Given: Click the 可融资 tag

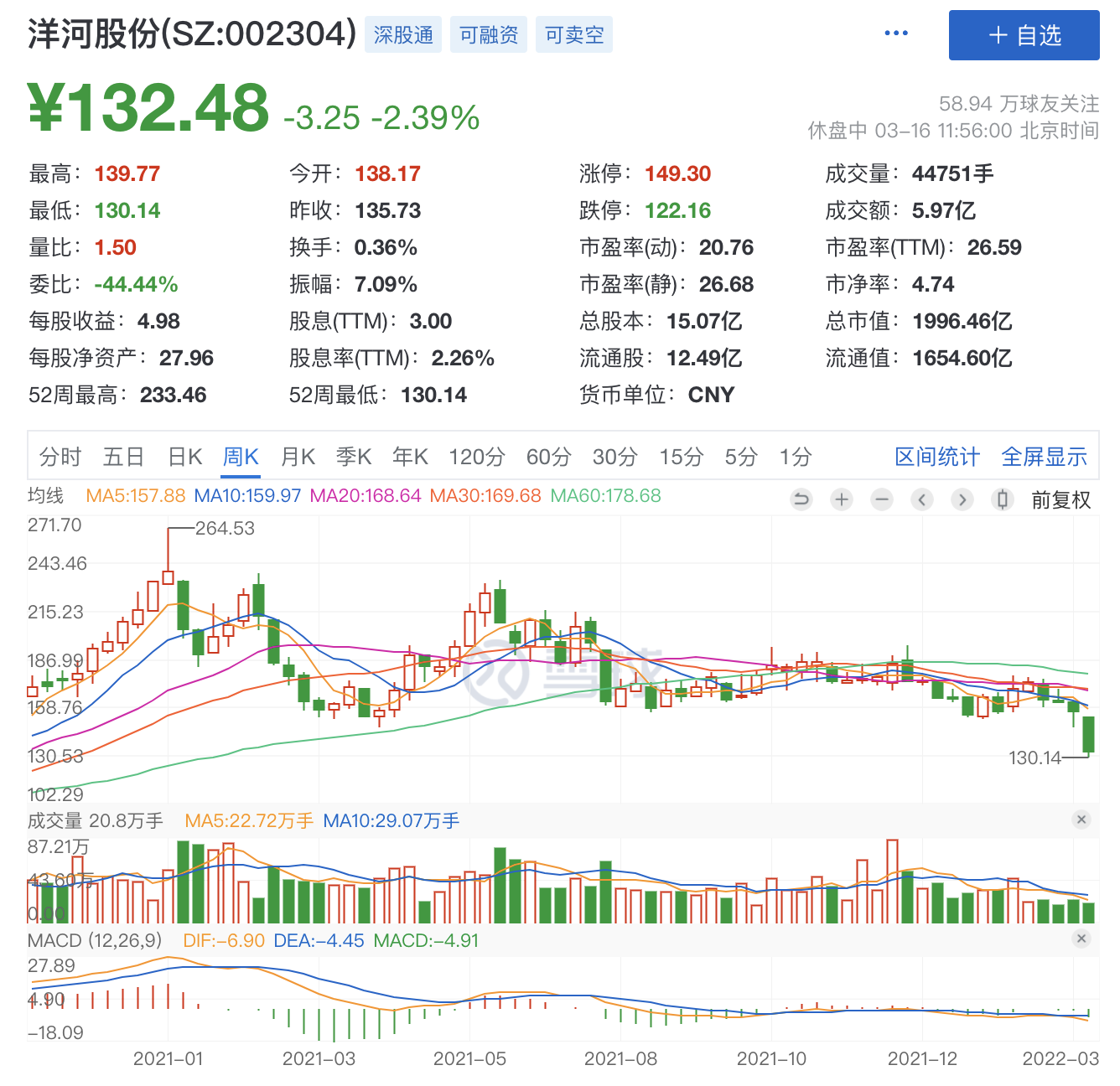Looking at the screenshot, I should pos(489,34).
